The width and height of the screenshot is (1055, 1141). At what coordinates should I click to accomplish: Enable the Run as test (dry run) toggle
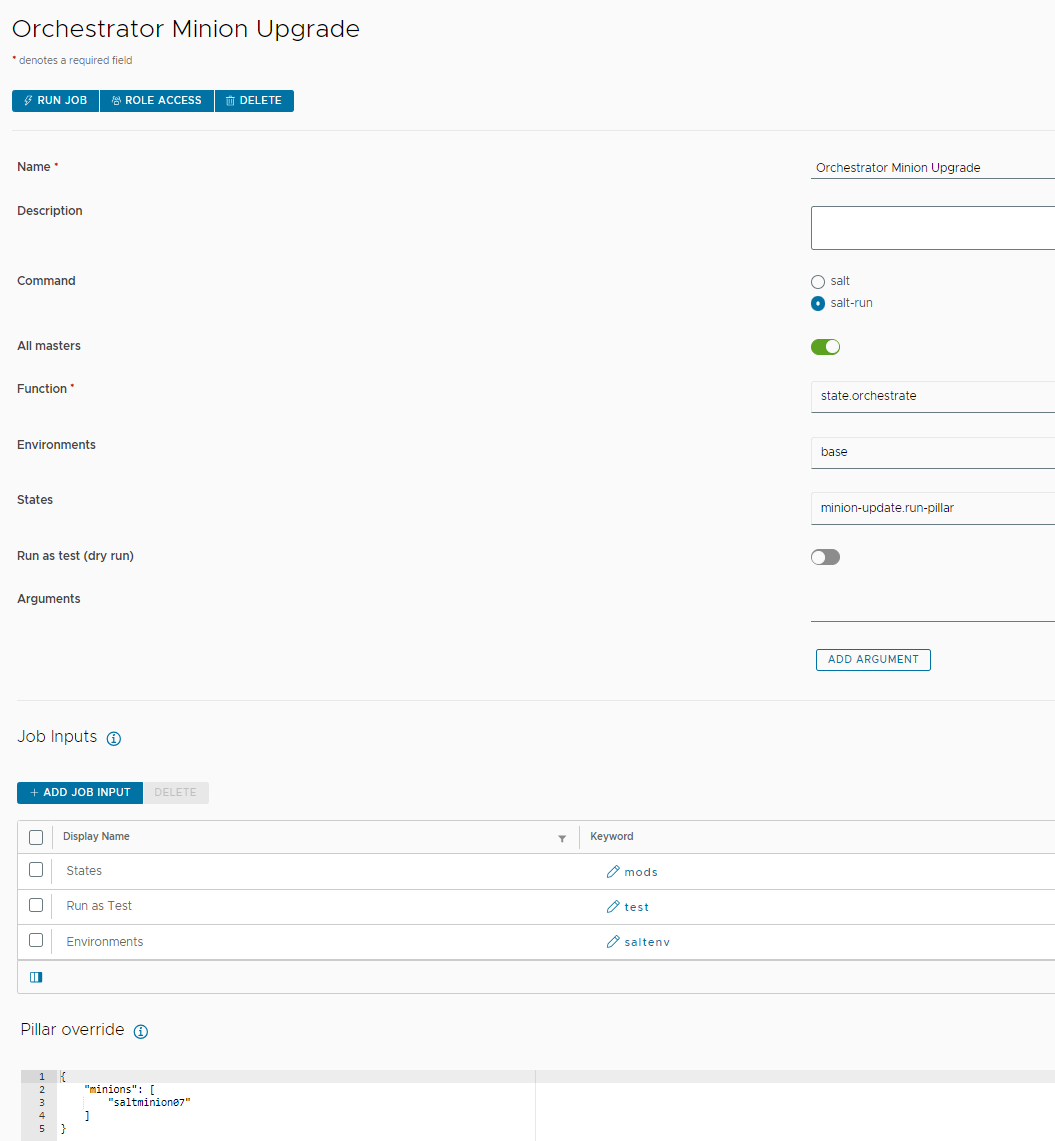(x=825, y=557)
